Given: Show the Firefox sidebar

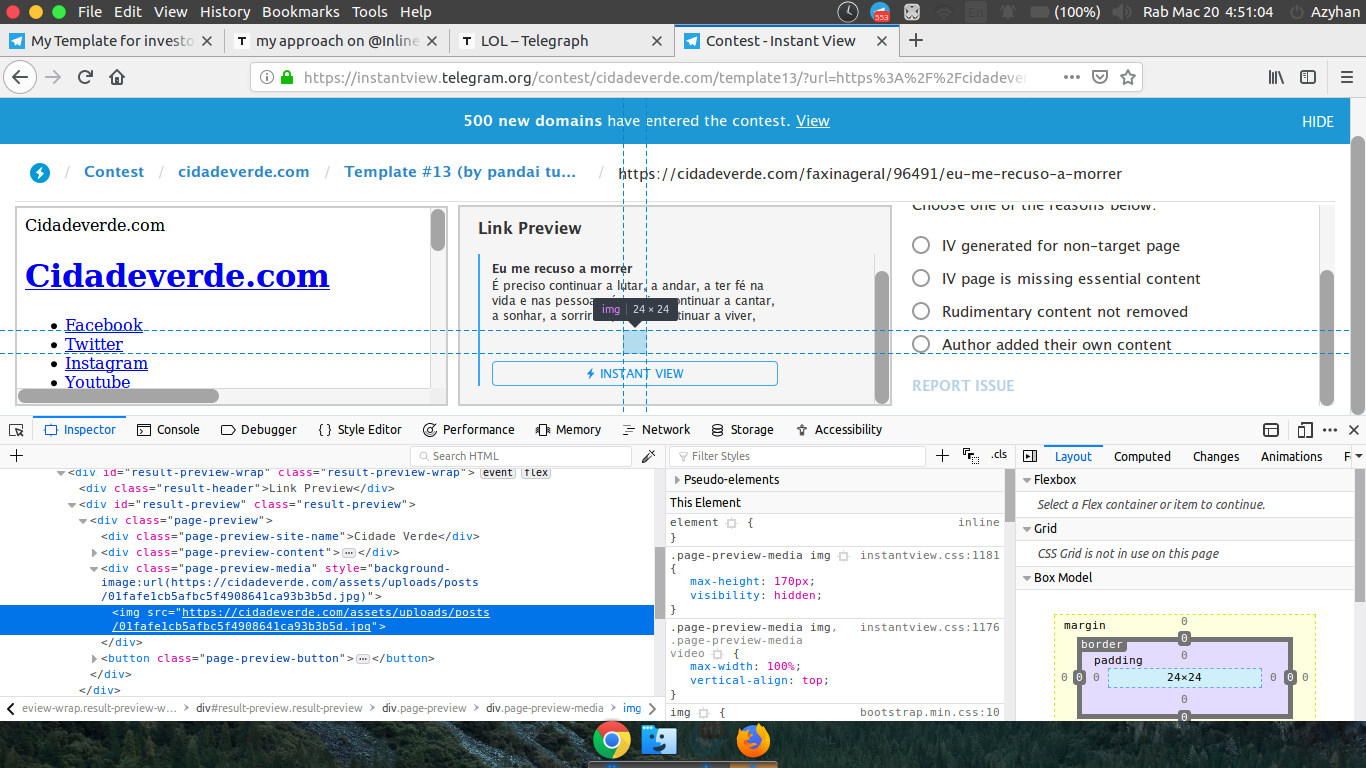Looking at the screenshot, I should pos(1307,77).
